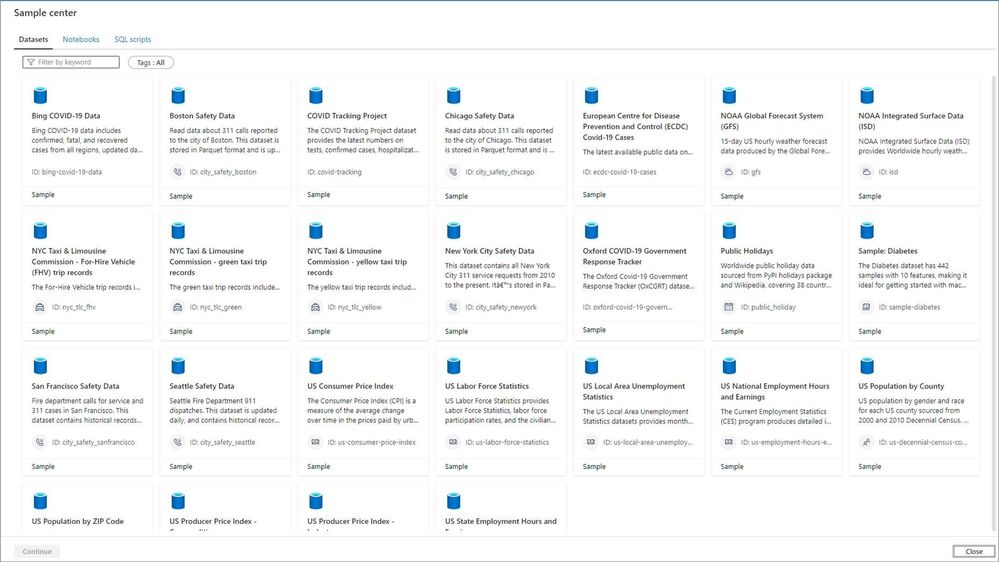
Task: Click the US Population by County database icon
Action: click(x=866, y=366)
